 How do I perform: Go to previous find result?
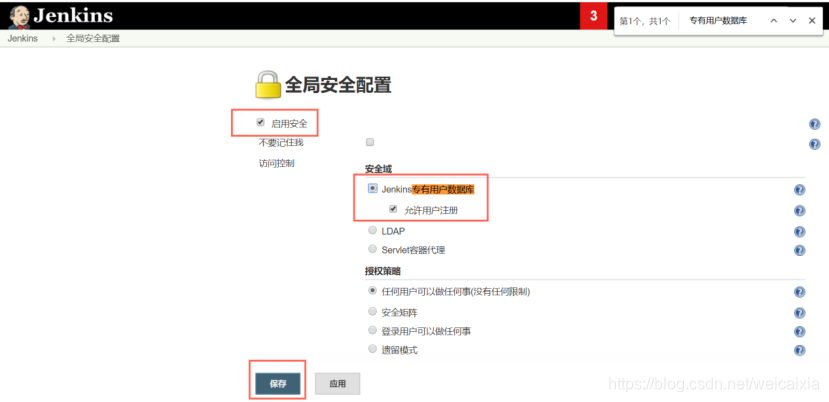coord(773,21)
